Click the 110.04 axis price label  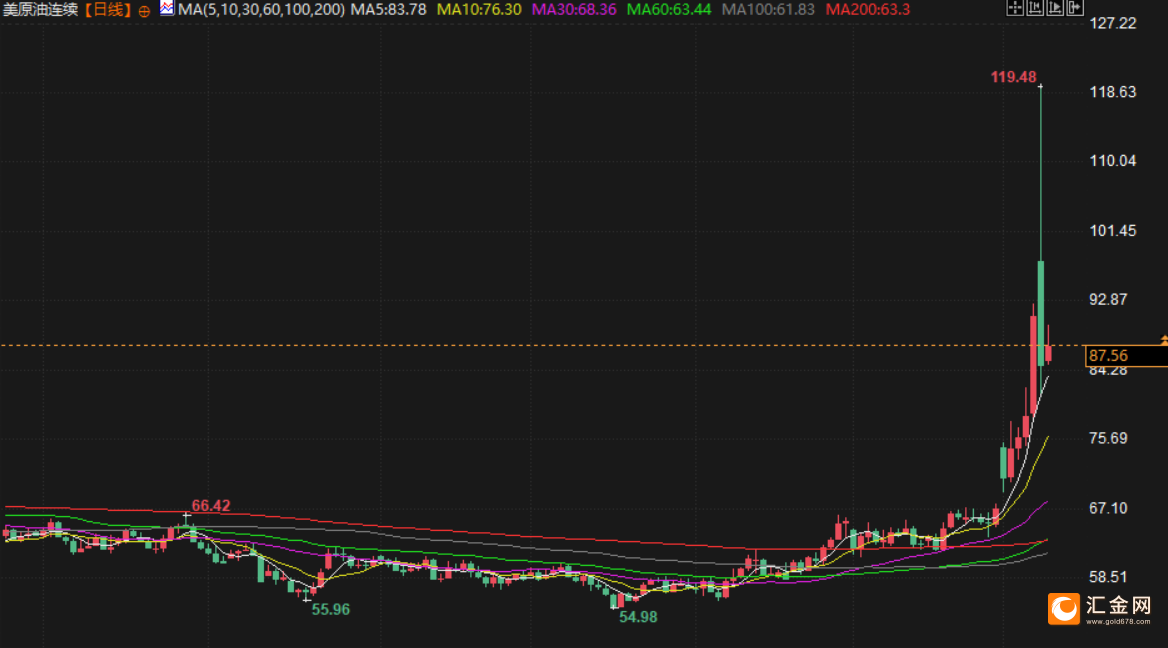pos(1113,160)
